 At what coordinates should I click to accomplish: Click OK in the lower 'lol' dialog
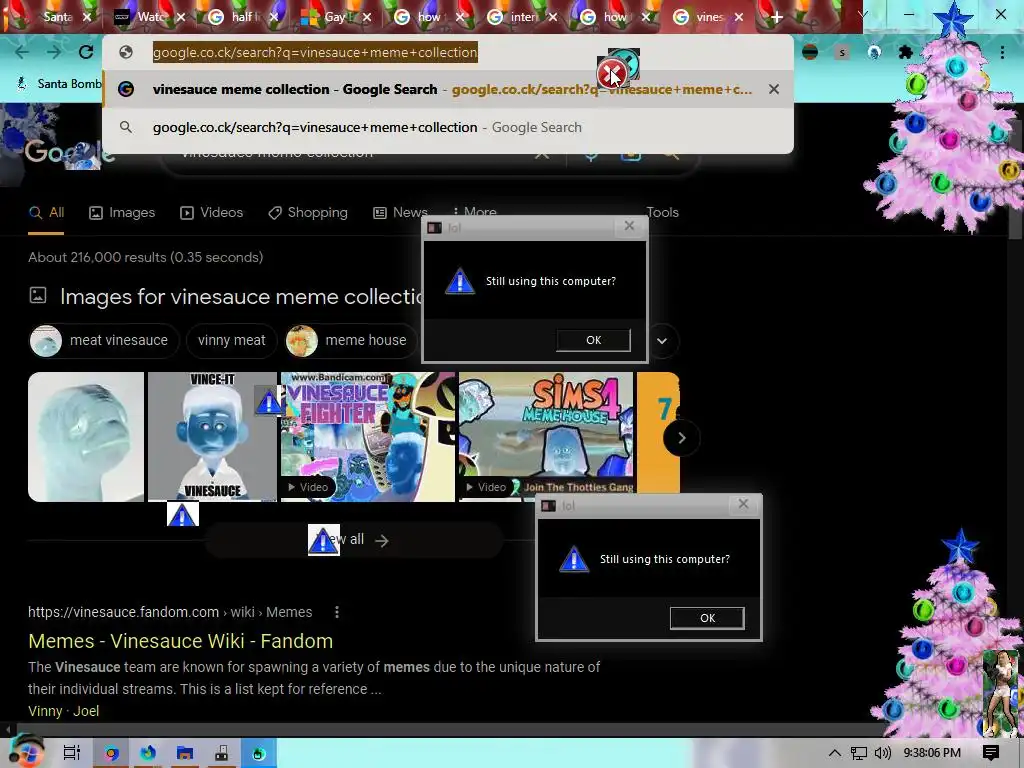click(x=707, y=618)
